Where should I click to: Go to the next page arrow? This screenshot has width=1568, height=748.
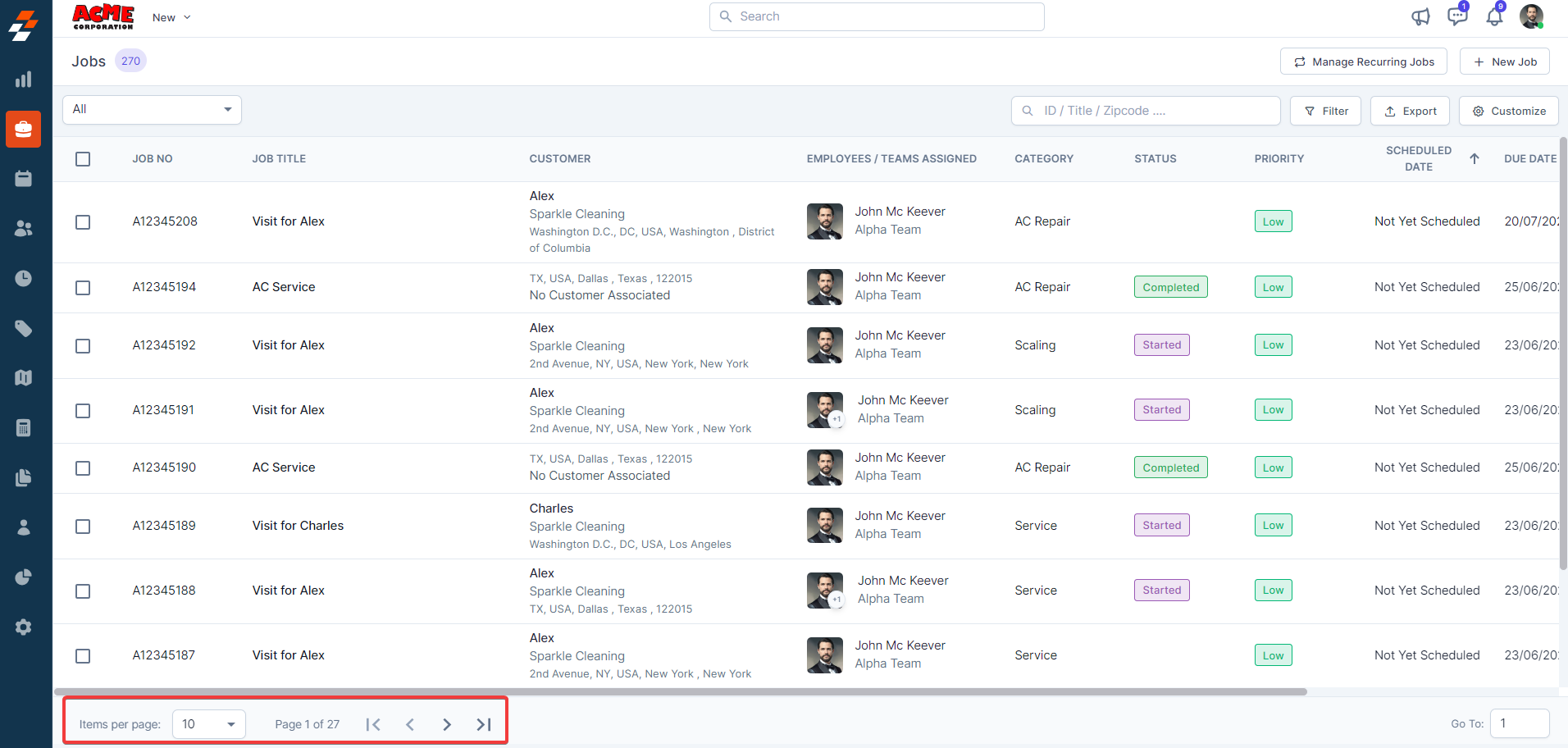click(447, 724)
